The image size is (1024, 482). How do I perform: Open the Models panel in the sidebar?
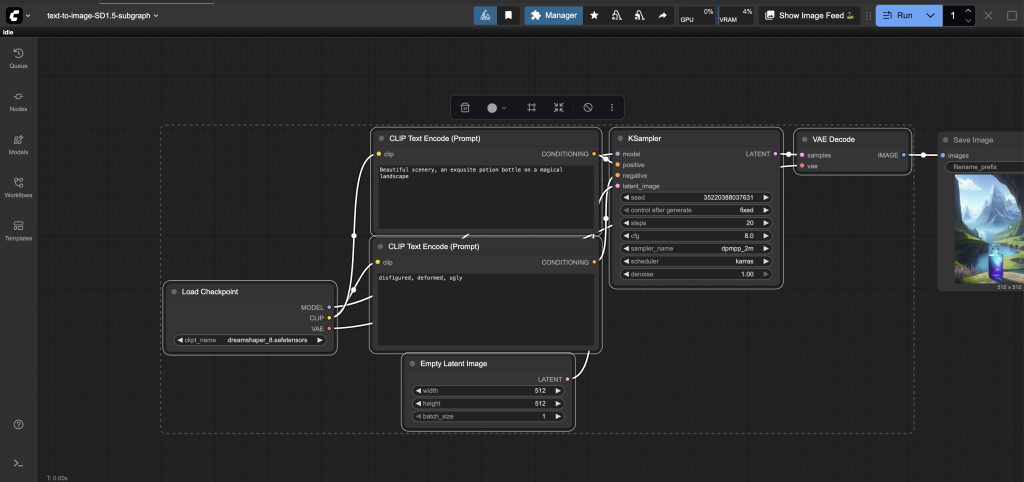pos(18,142)
